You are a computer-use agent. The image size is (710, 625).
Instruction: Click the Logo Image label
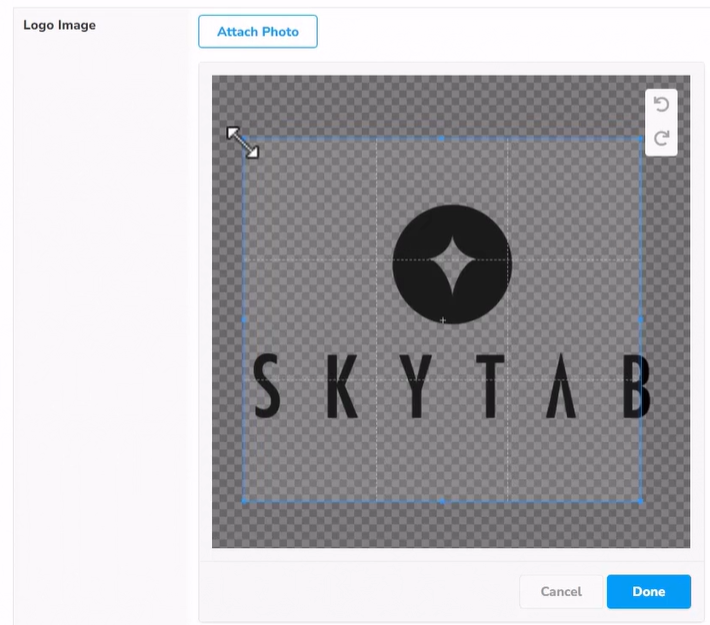tap(59, 25)
